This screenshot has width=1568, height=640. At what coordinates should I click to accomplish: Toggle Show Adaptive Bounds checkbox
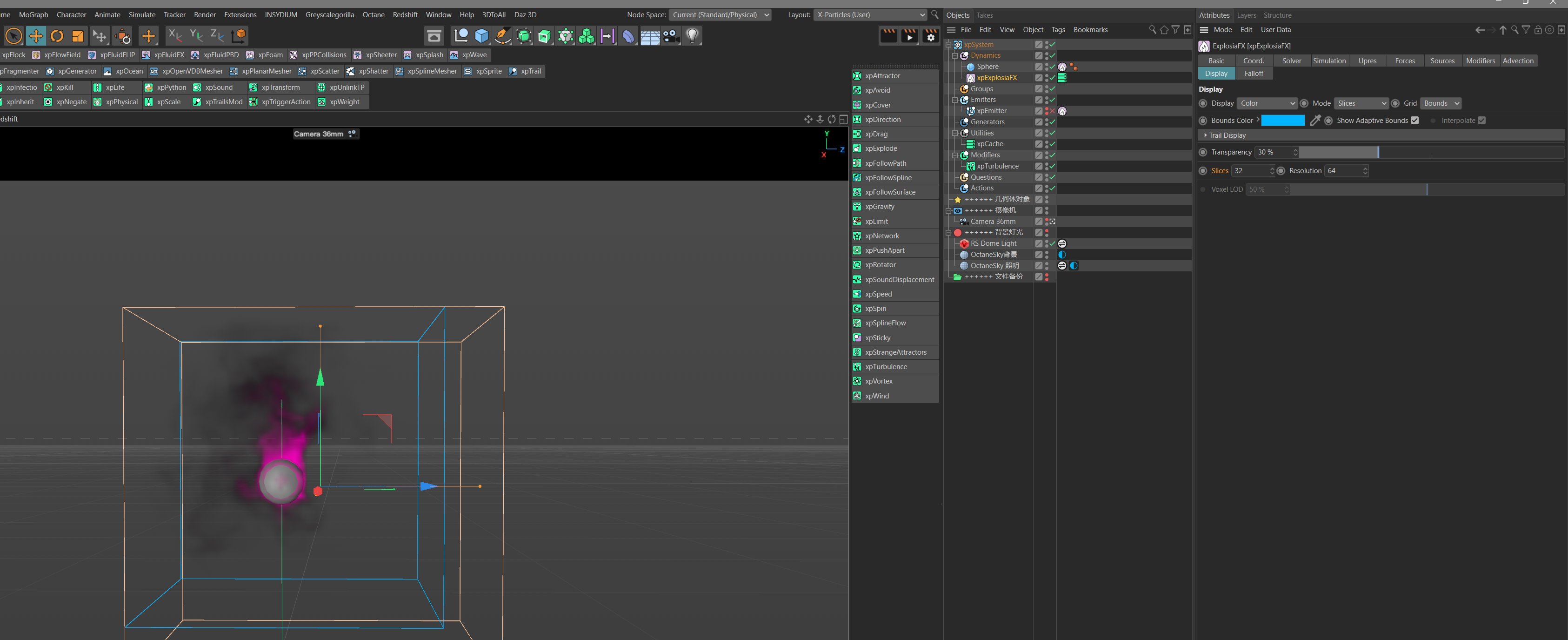pyautogui.click(x=1415, y=121)
